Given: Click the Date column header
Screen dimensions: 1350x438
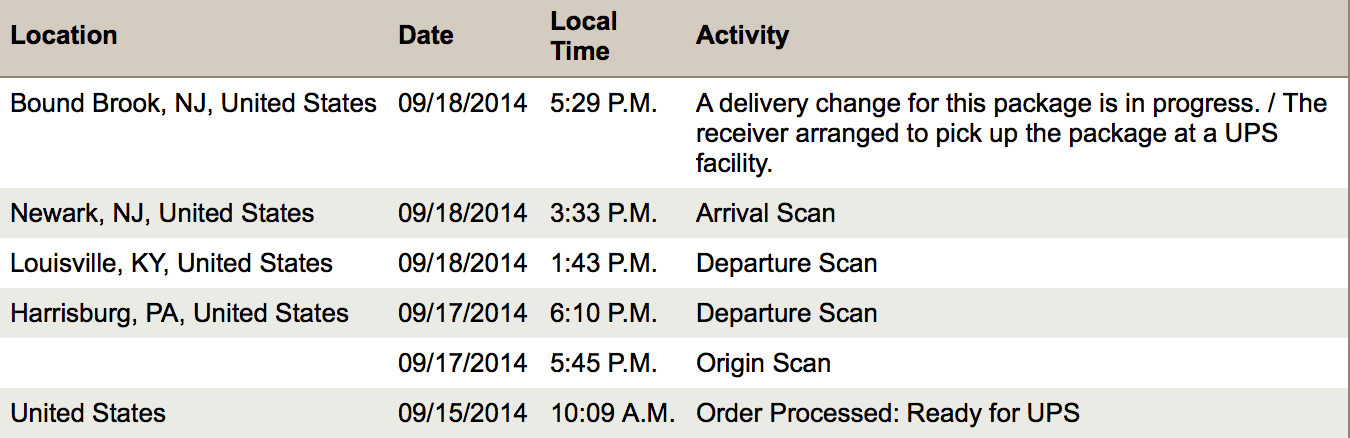Looking at the screenshot, I should tap(425, 36).
